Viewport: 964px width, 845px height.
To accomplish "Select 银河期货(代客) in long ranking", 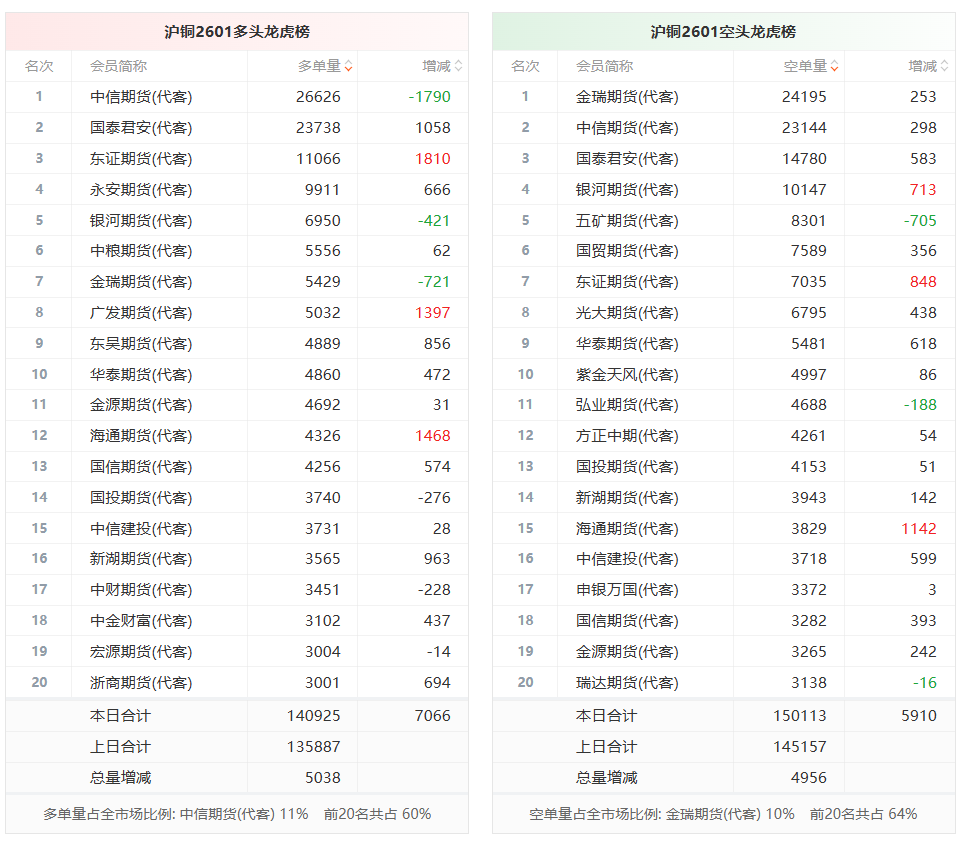I will tap(141, 221).
